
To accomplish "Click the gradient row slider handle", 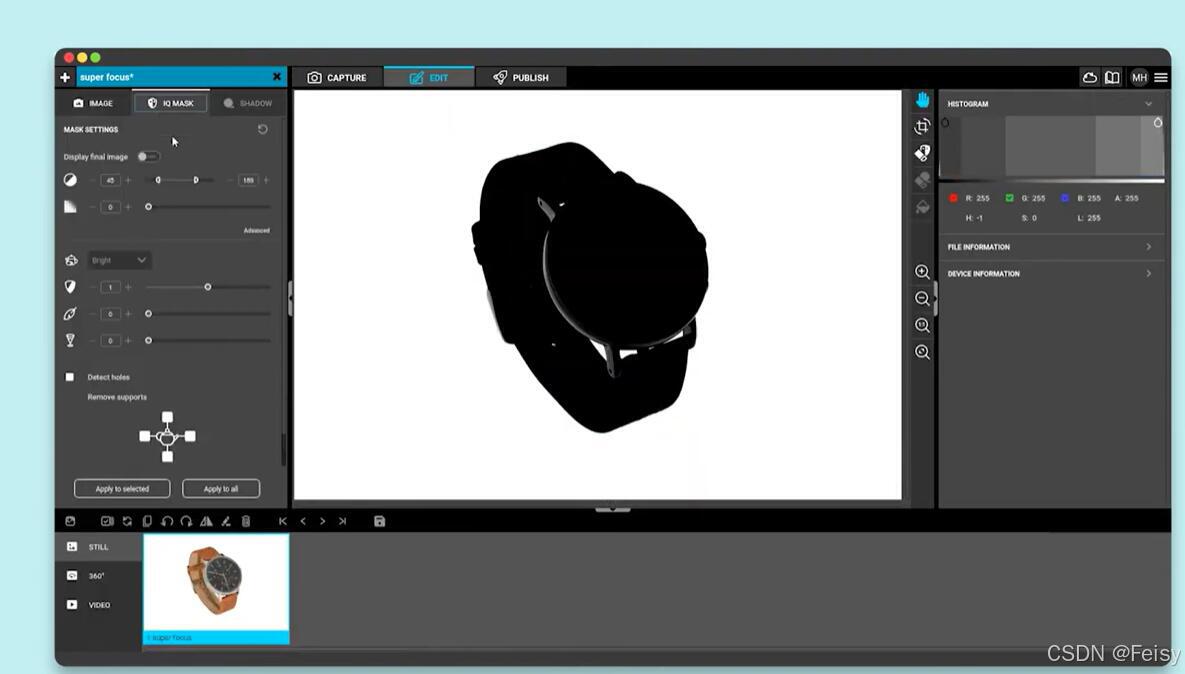I will coord(148,206).
